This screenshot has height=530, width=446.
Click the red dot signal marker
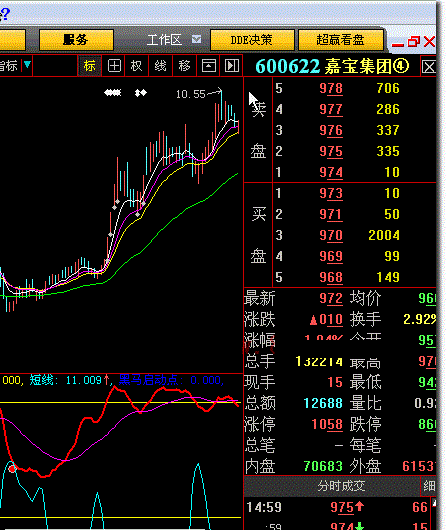tap(12, 469)
